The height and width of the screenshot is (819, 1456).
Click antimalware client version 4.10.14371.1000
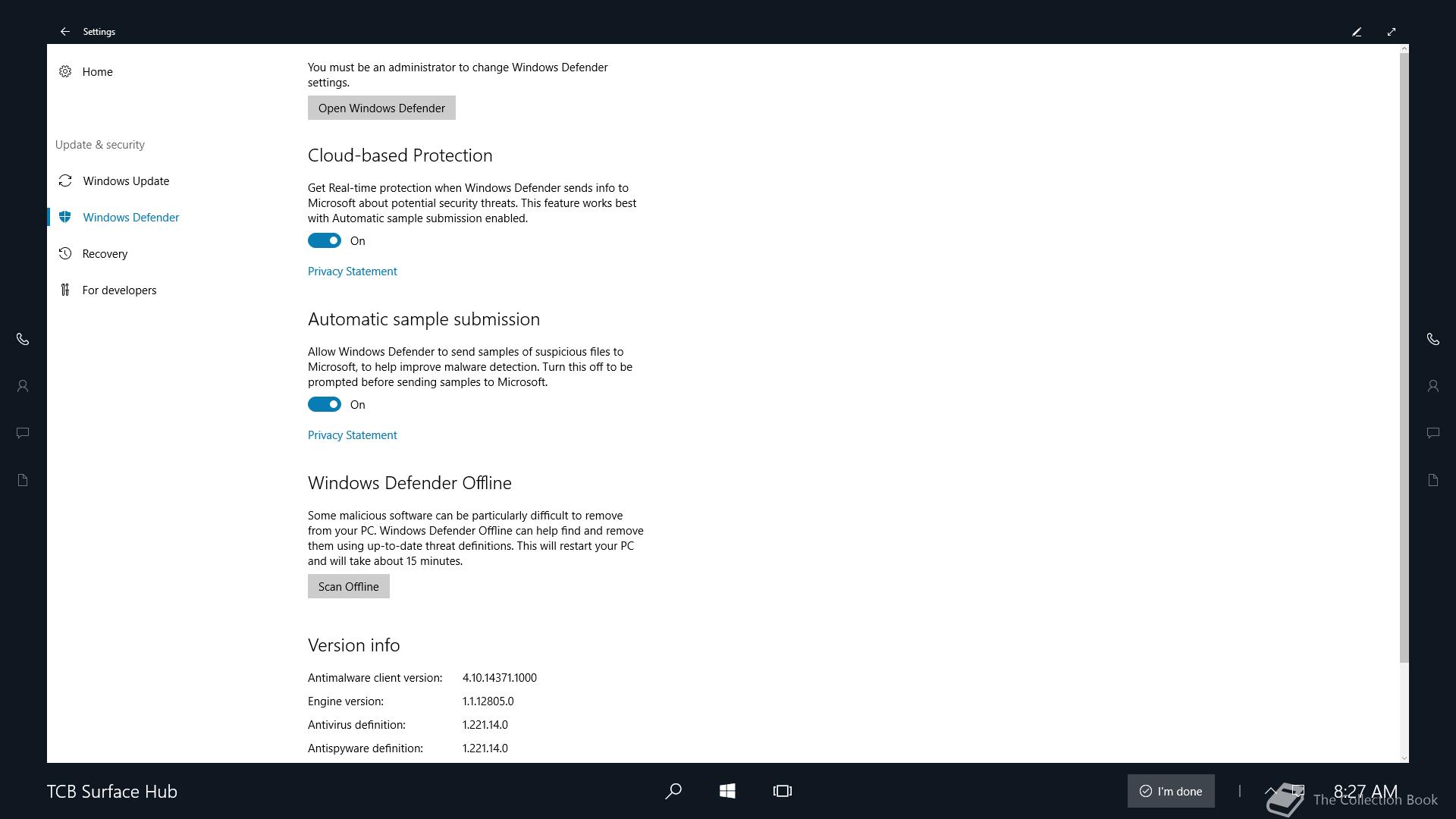(x=500, y=677)
